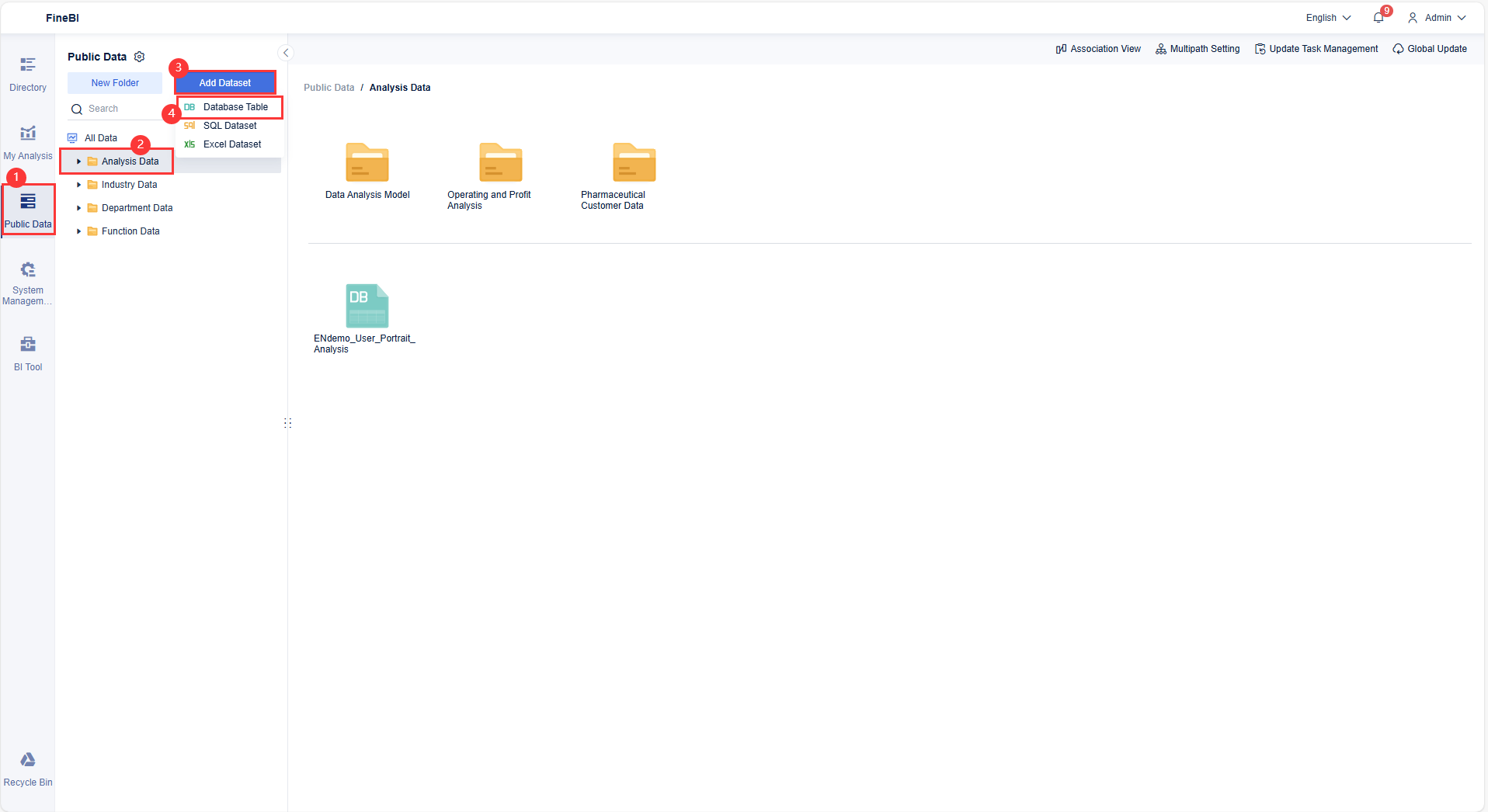Select the BI Tool sidebar icon
This screenshot has height=812, width=1488.
[27, 352]
